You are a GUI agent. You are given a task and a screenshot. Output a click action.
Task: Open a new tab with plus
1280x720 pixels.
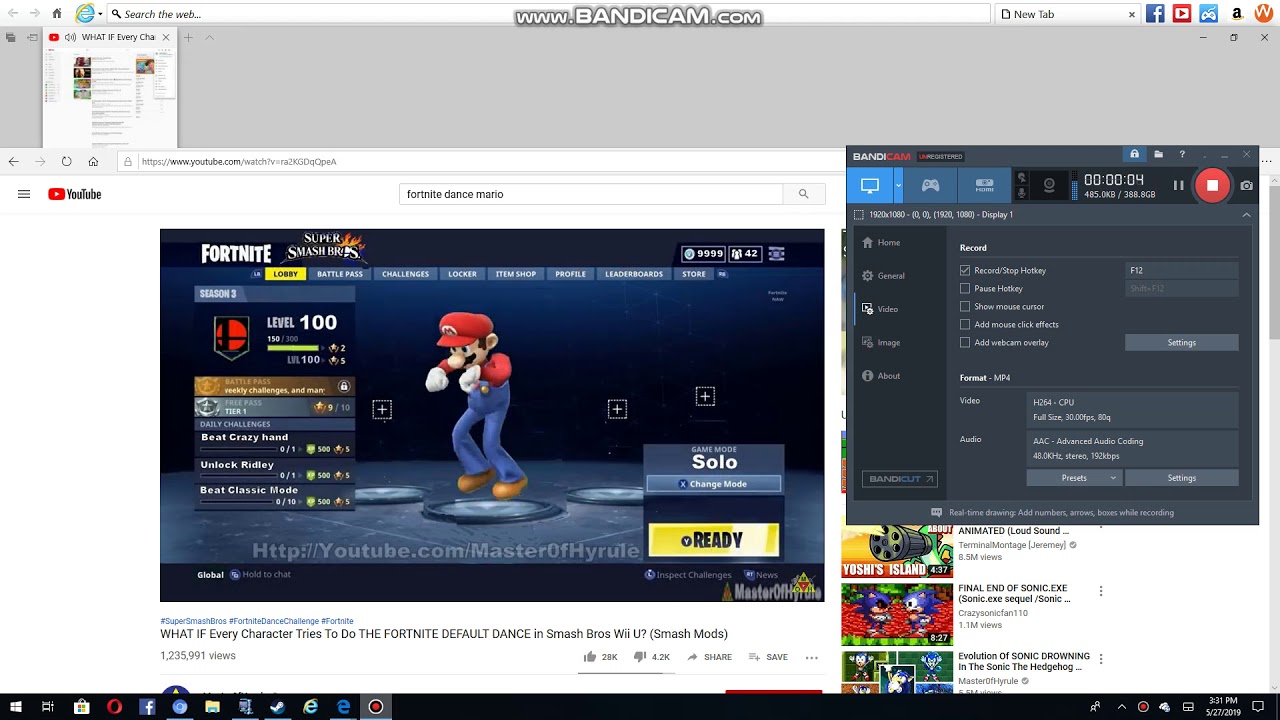[x=188, y=37]
